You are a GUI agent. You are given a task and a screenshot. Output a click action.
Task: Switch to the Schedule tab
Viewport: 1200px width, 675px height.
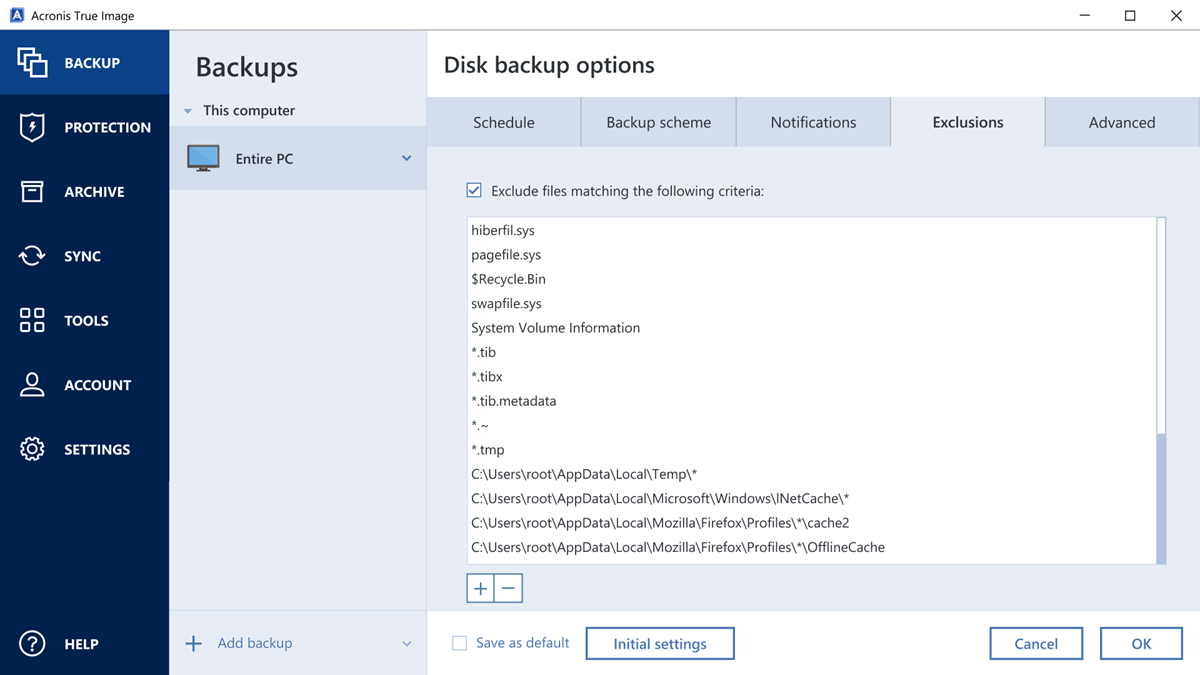[503, 122]
